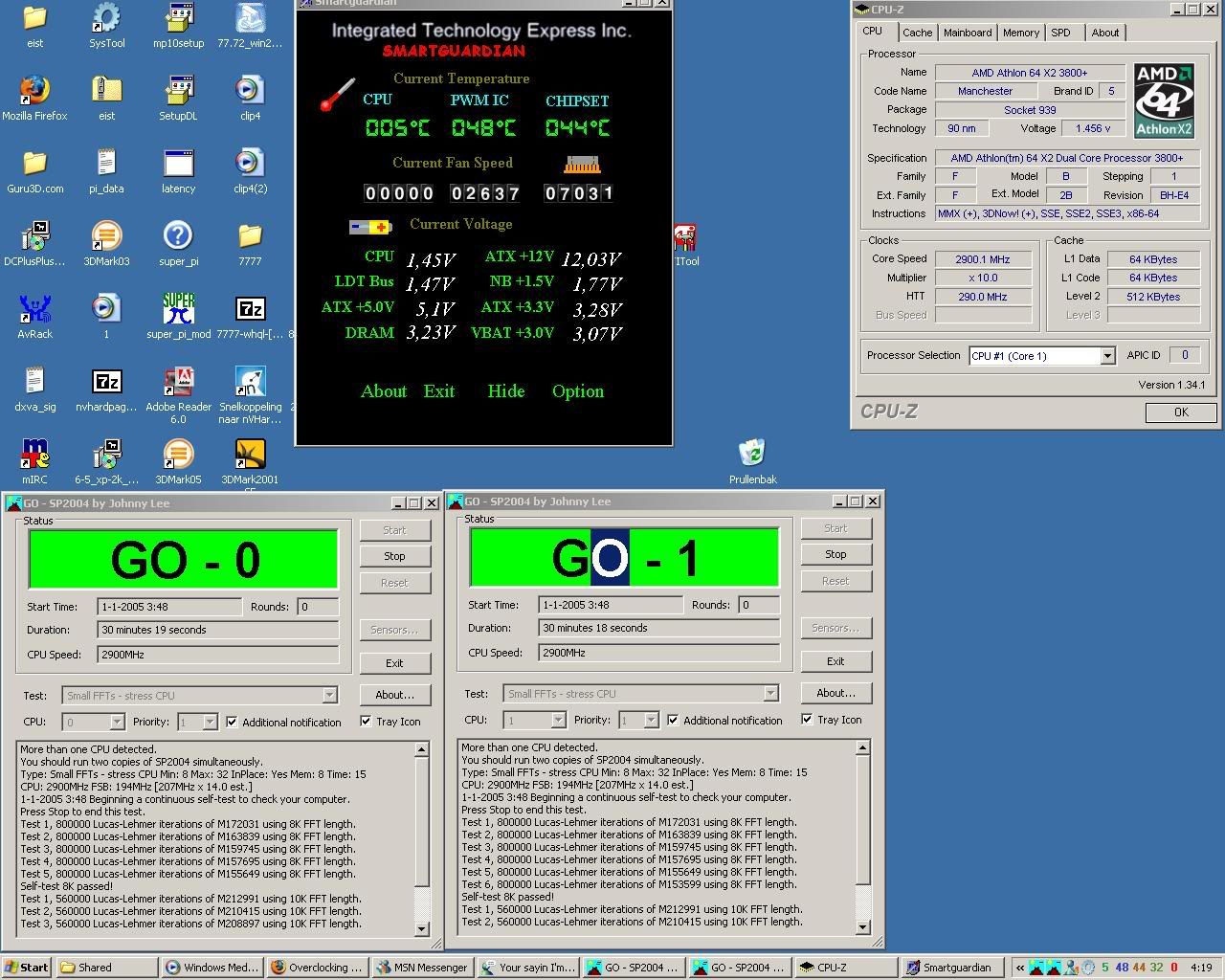Select the AvRack desktop icon

click(34, 316)
